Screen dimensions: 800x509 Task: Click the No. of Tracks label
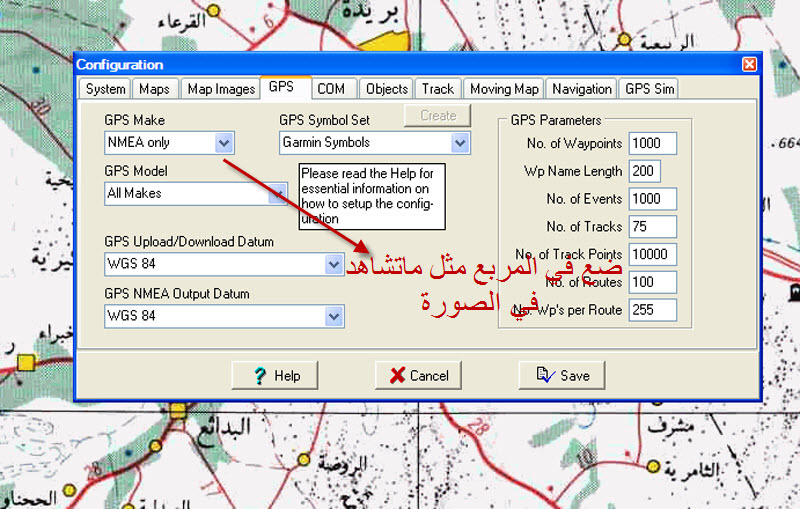coord(584,226)
